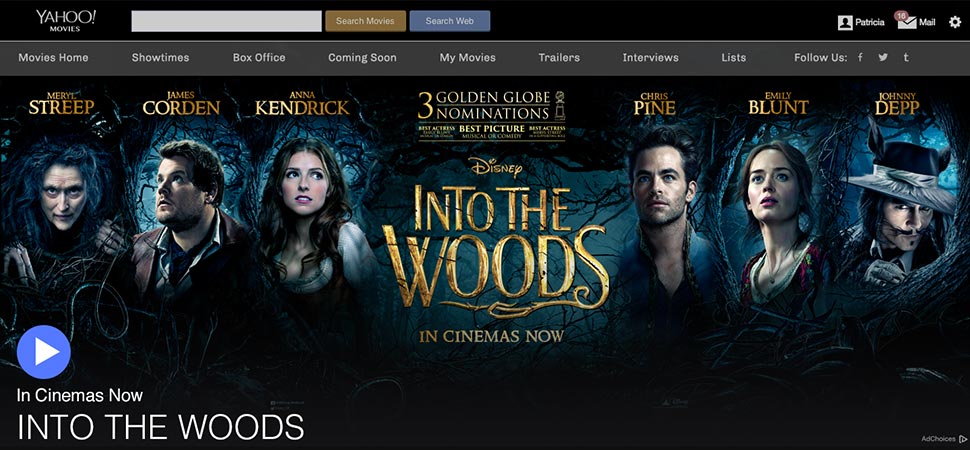
Task: Open the settings gear icon
Action: coord(955,22)
